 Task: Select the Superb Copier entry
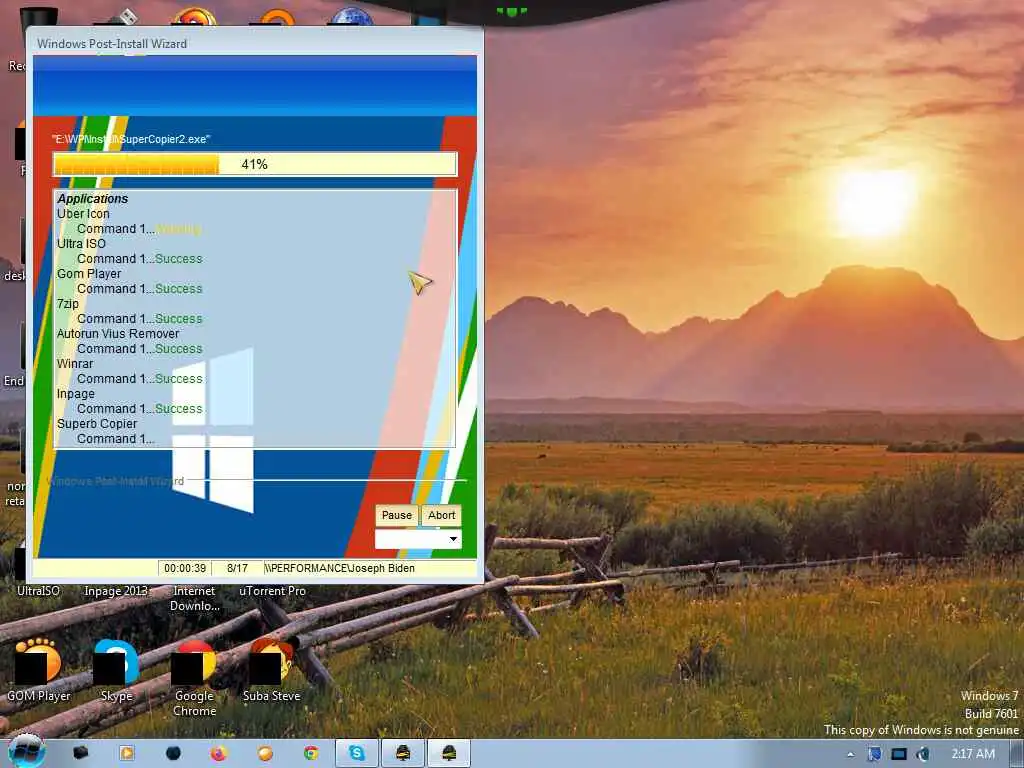(97, 424)
